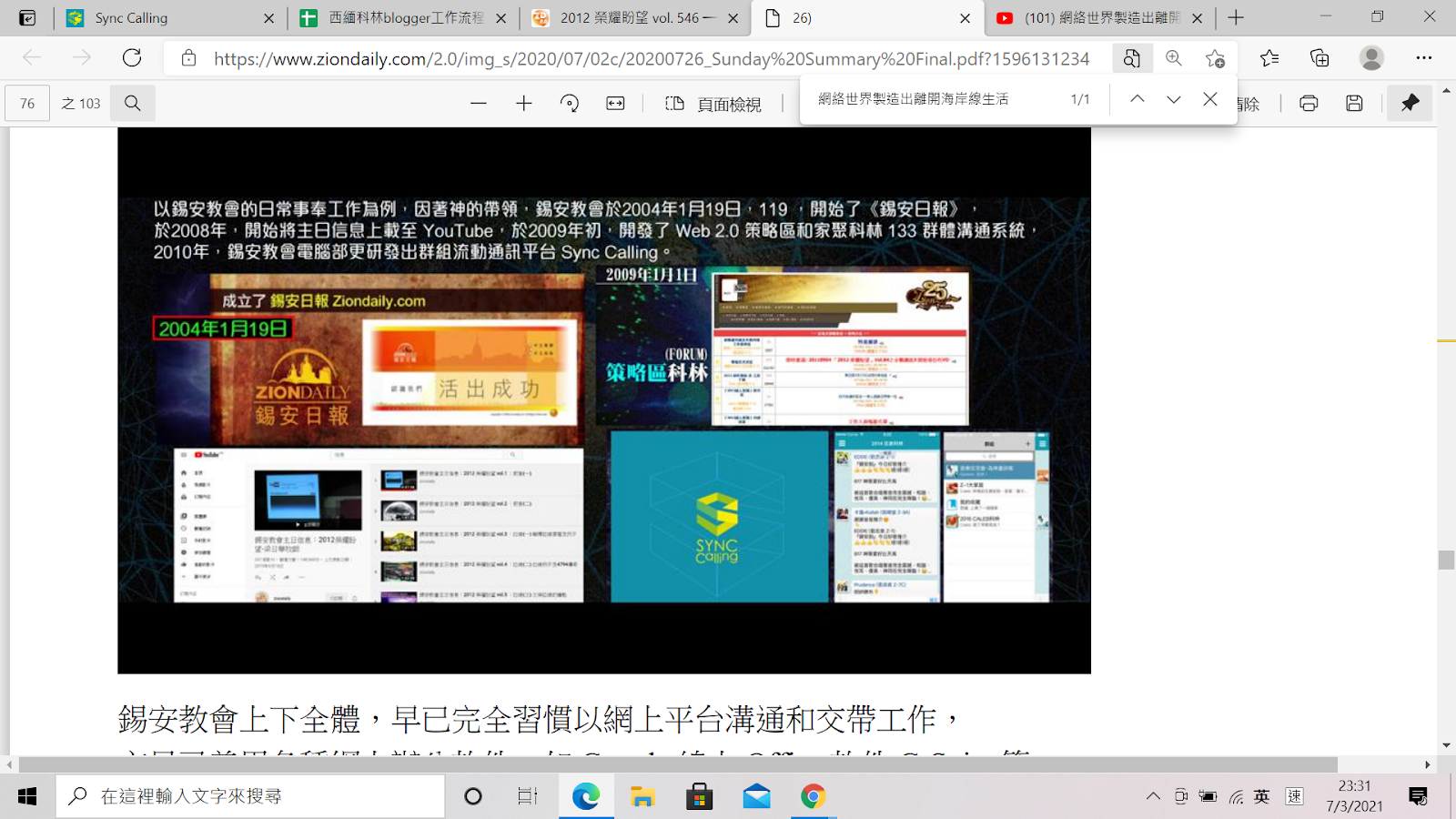This screenshot has height=819, width=1456.
Task: Open 頁面檢視 page view options
Action: [x=713, y=104]
